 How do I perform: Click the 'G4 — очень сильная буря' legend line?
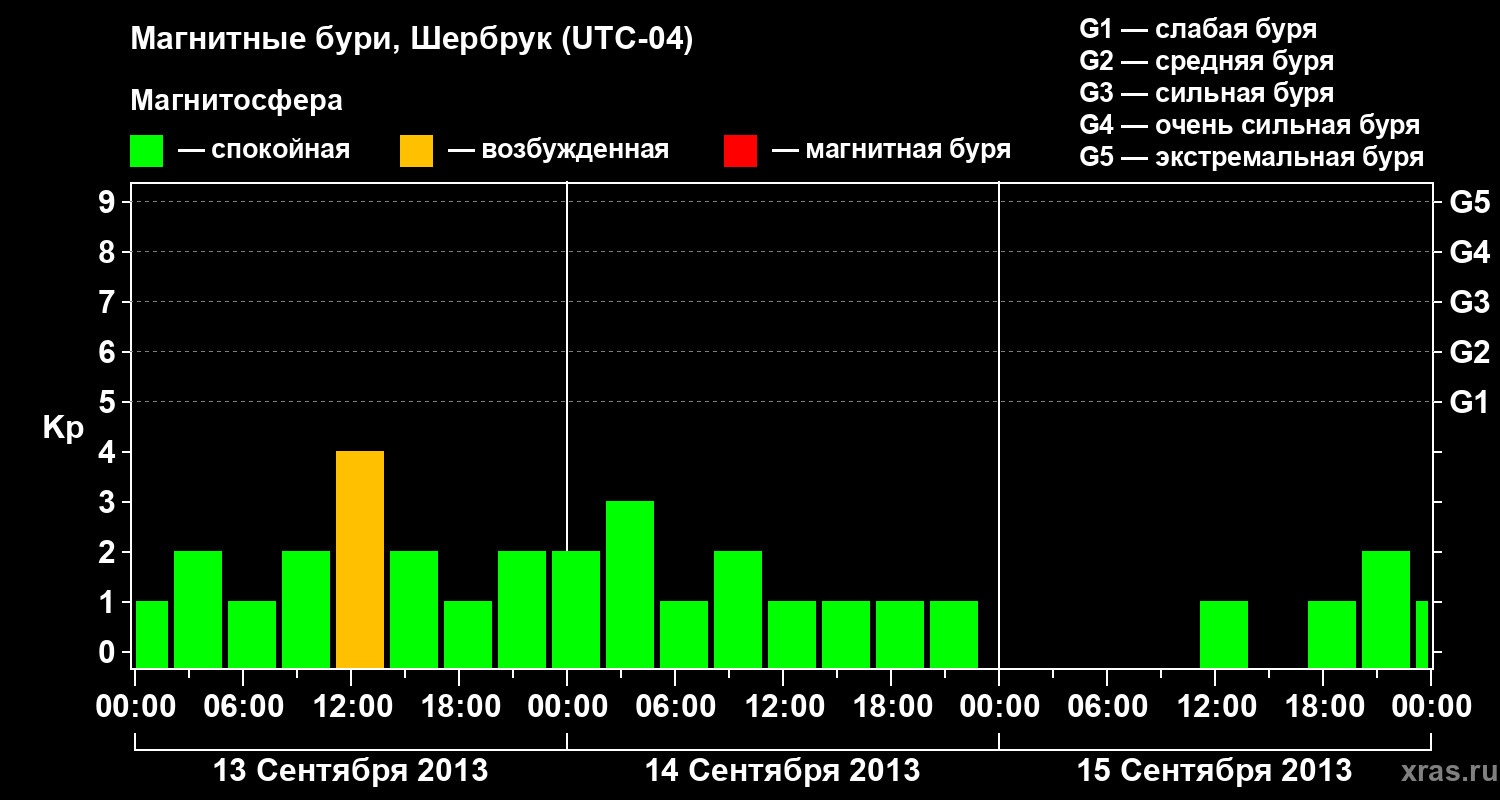point(1250,125)
